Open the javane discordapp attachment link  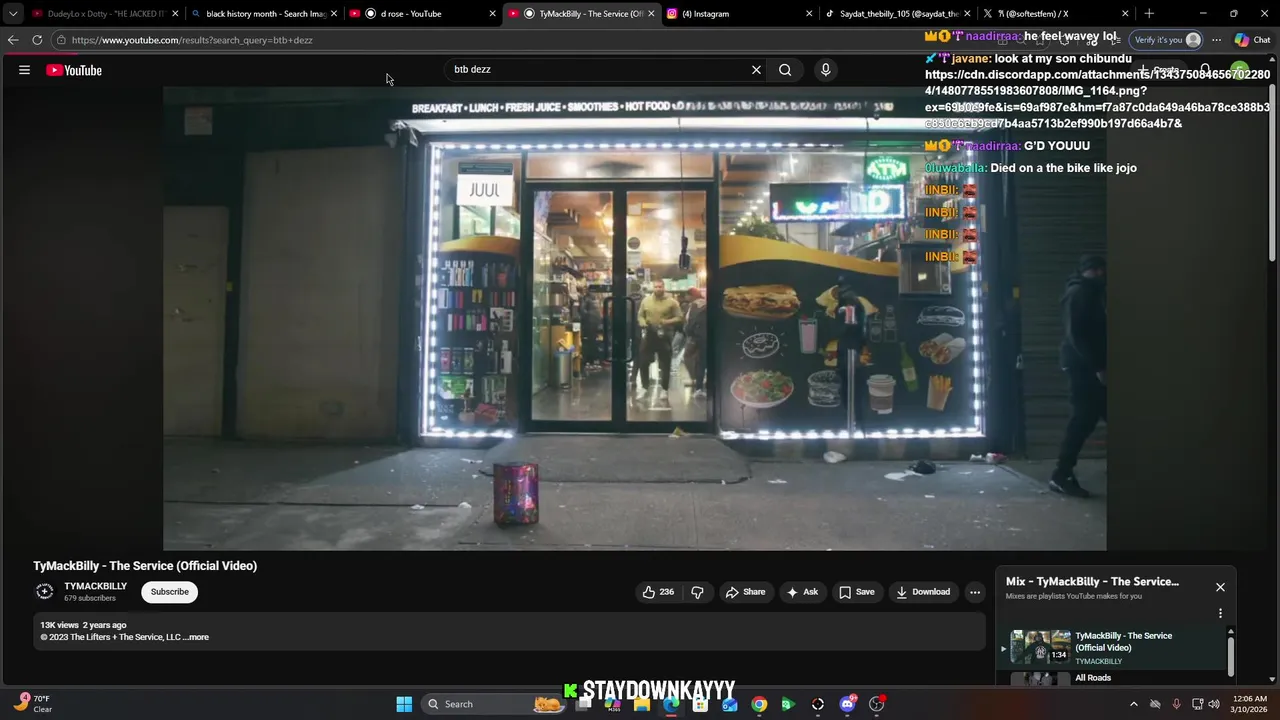pos(1097,99)
